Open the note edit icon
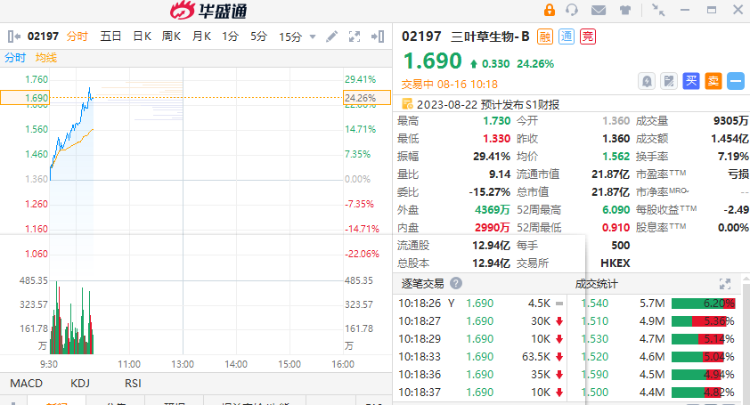Image resolution: width=750 pixels, height=405 pixels. coord(669,81)
